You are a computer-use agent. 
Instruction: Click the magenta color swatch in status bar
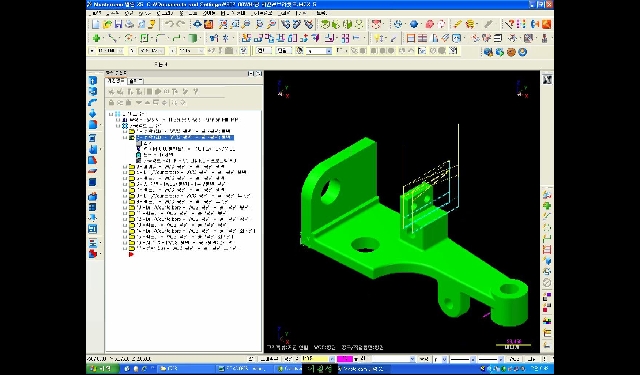pyautogui.click(x=344, y=359)
